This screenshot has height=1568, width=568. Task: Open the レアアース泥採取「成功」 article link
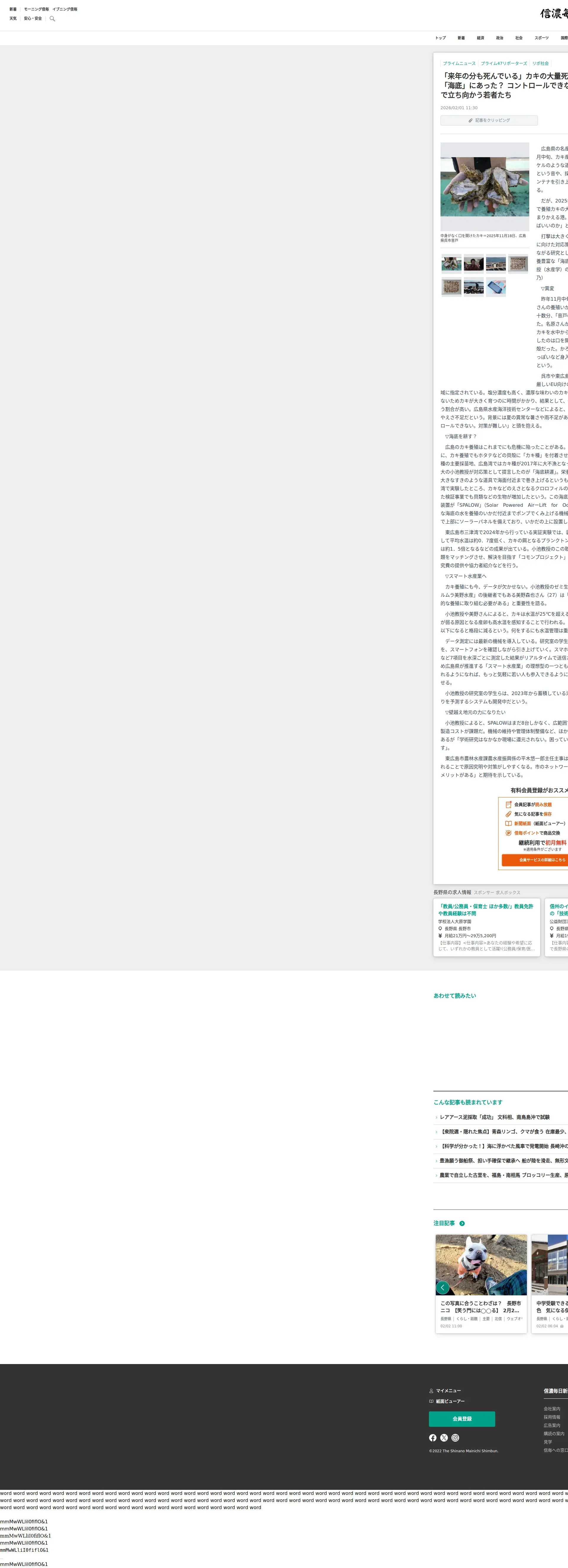pyautogui.click(x=494, y=1117)
